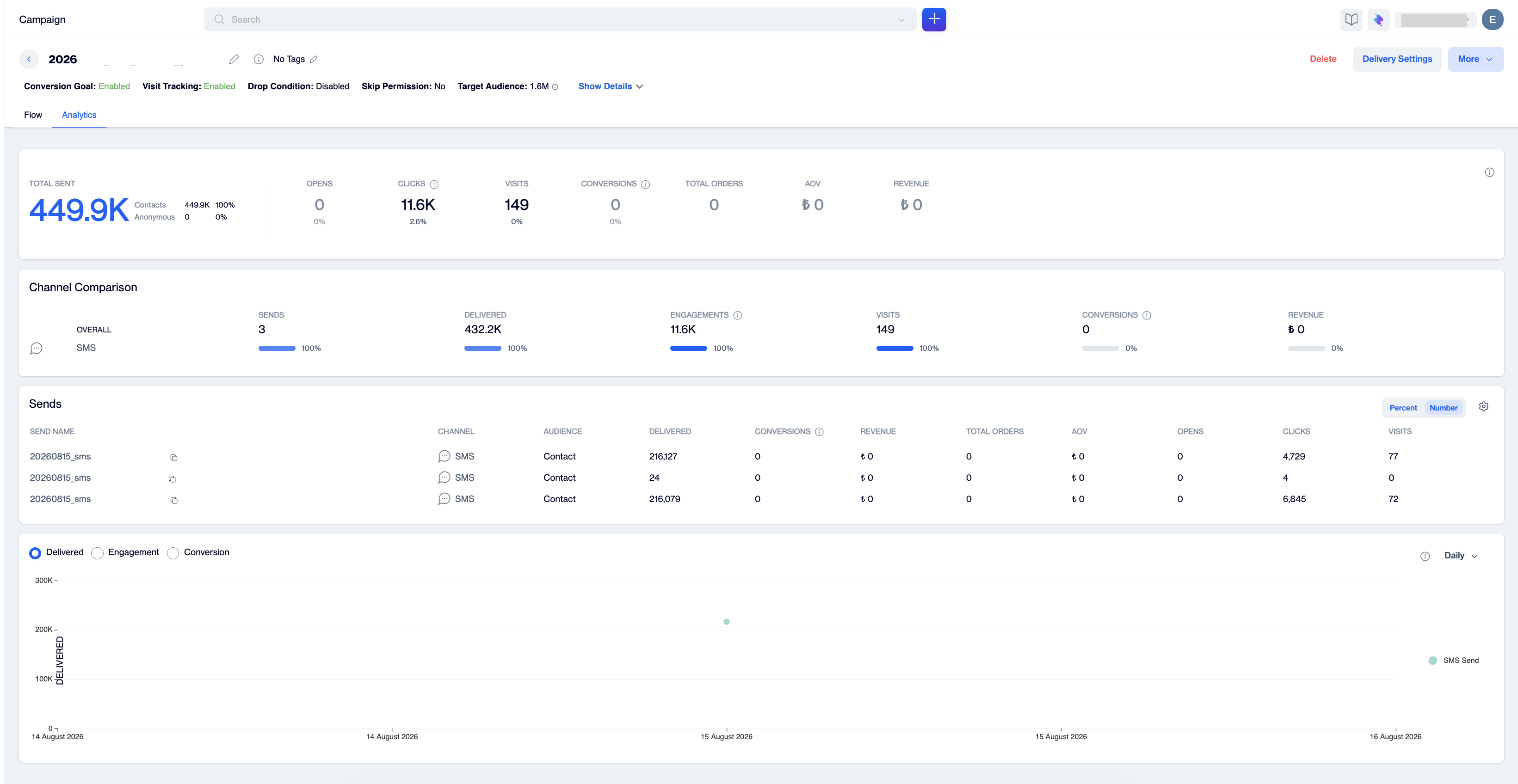Screen dimensions: 1518x784
Task: Open info icon beside ENGAGEMENTS
Action: 738,315
